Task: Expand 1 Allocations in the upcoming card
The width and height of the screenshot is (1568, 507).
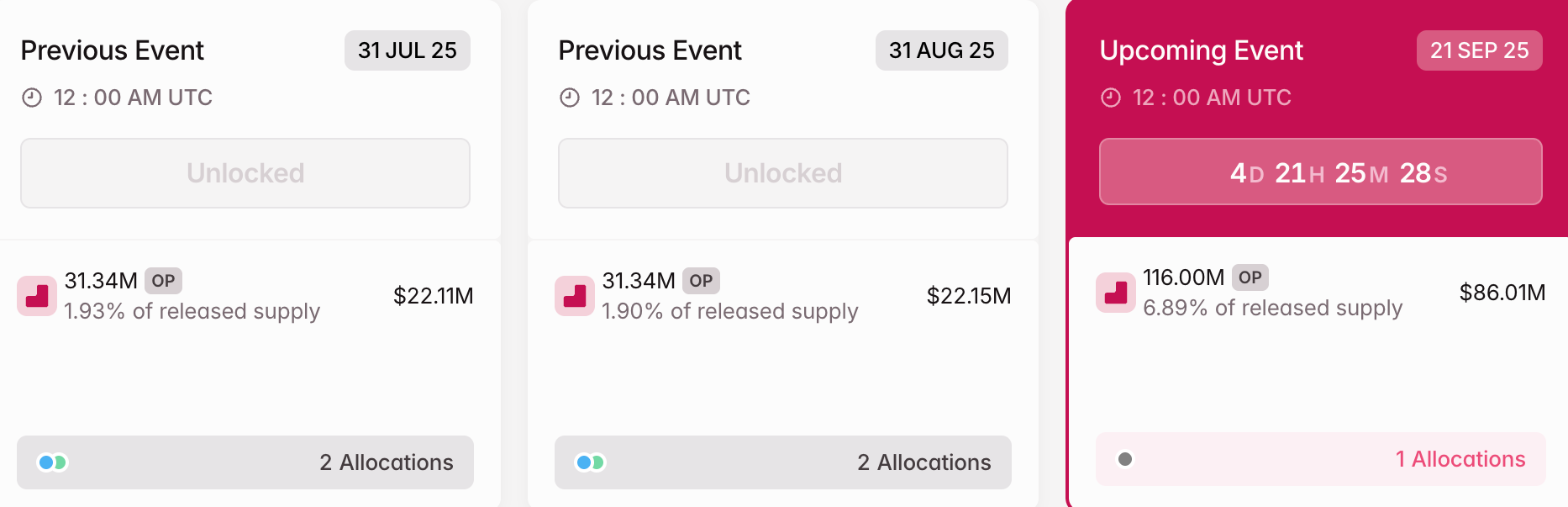Action: click(x=1460, y=459)
